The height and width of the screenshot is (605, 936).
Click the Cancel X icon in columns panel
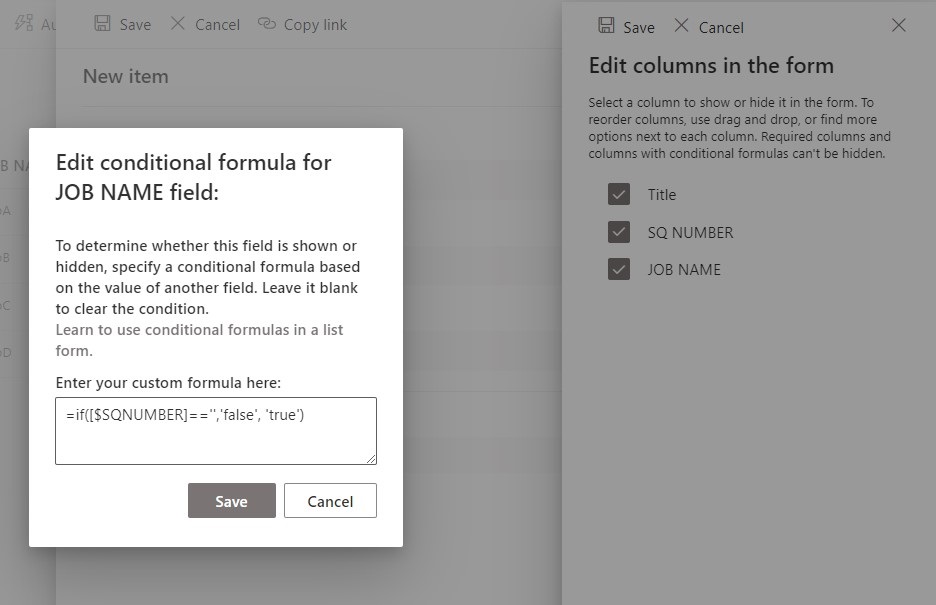(683, 27)
